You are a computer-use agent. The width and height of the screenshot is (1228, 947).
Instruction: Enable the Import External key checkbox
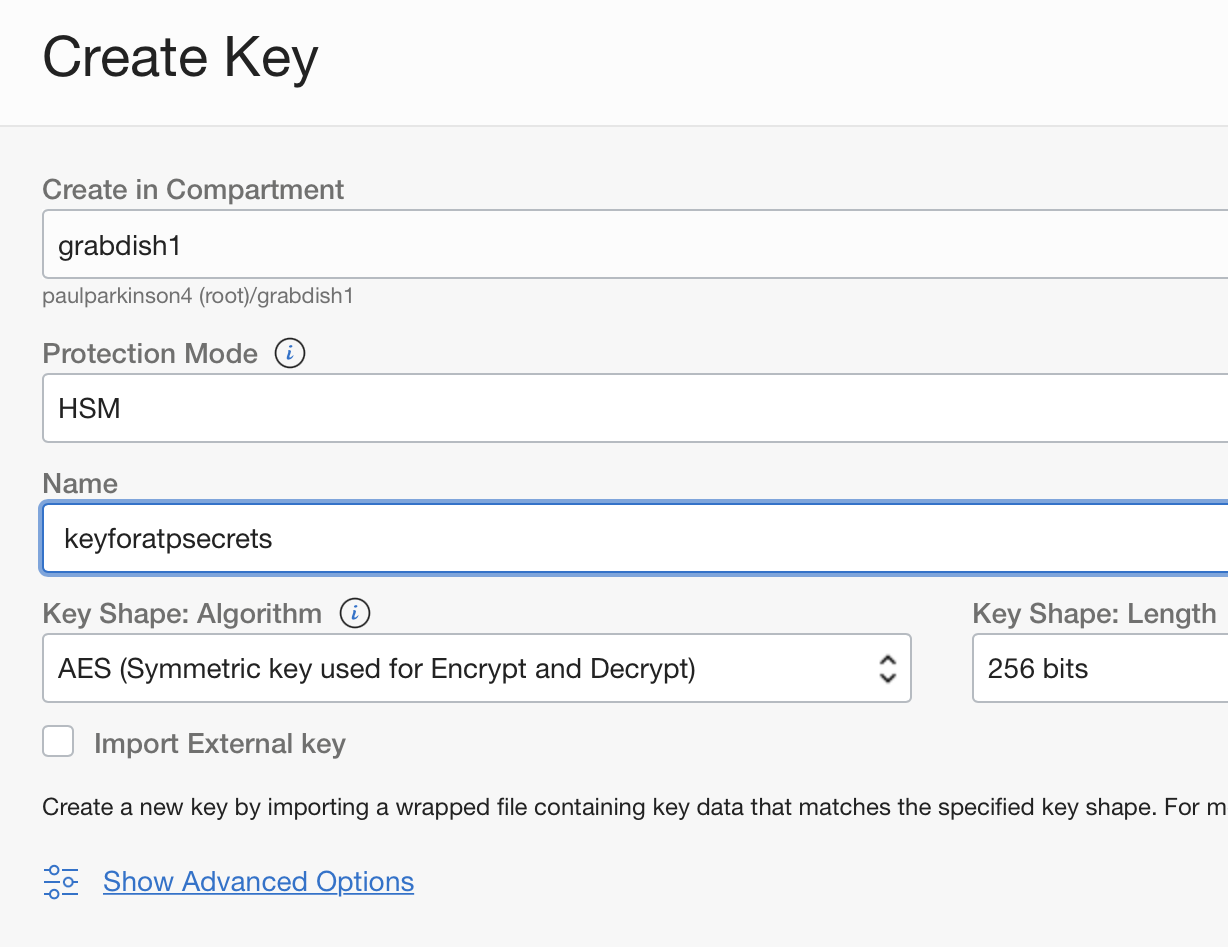pos(58,742)
